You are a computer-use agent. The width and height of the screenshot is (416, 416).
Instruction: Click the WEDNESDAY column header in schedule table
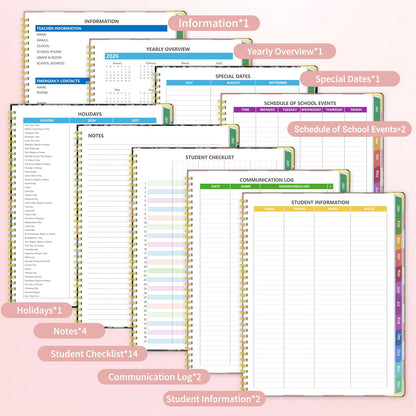click(311, 109)
